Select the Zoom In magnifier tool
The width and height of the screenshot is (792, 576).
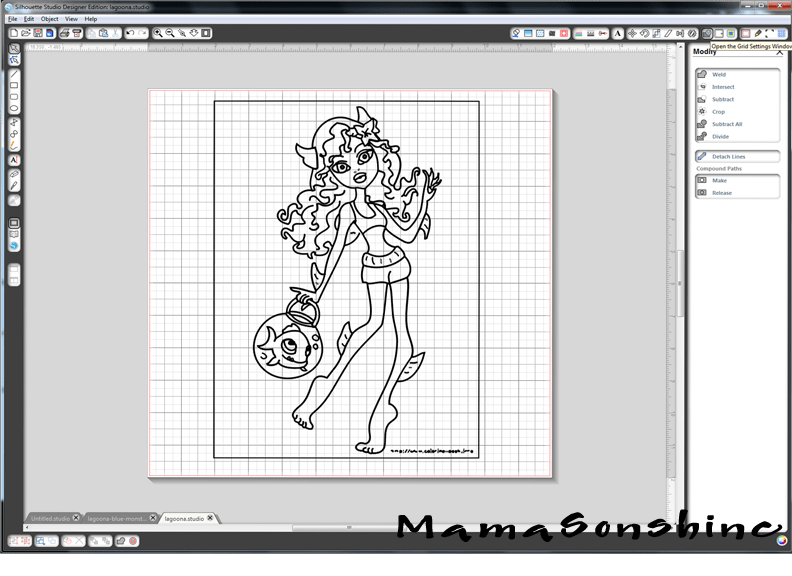pos(158,33)
